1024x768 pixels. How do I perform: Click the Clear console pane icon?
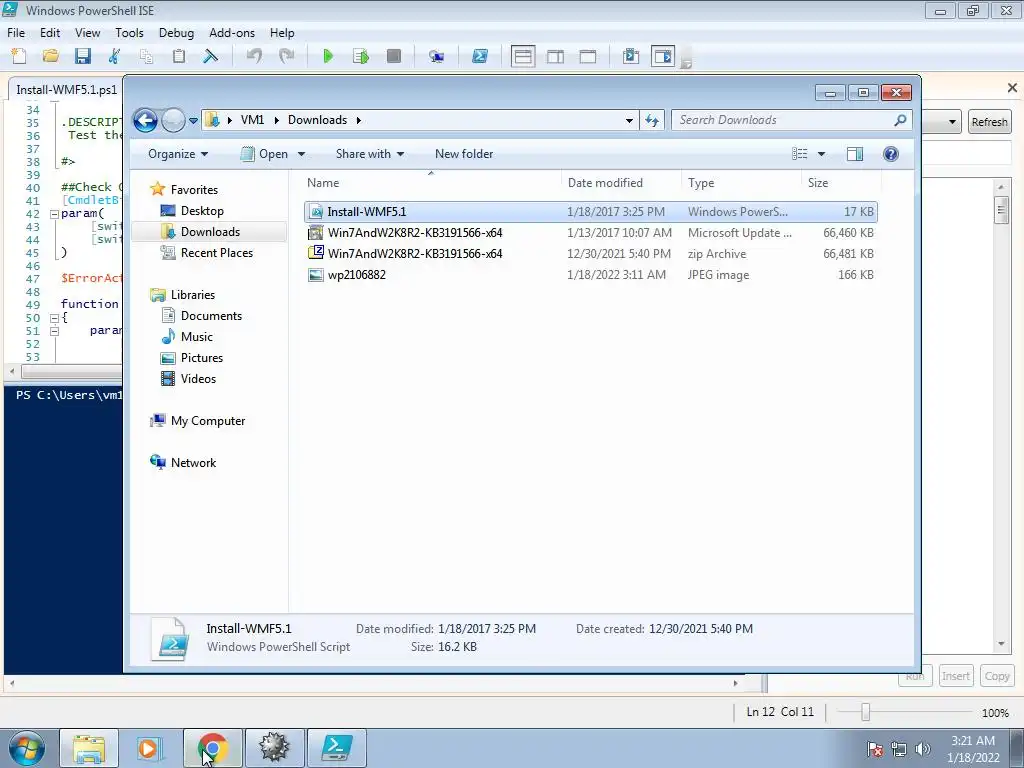tap(210, 56)
